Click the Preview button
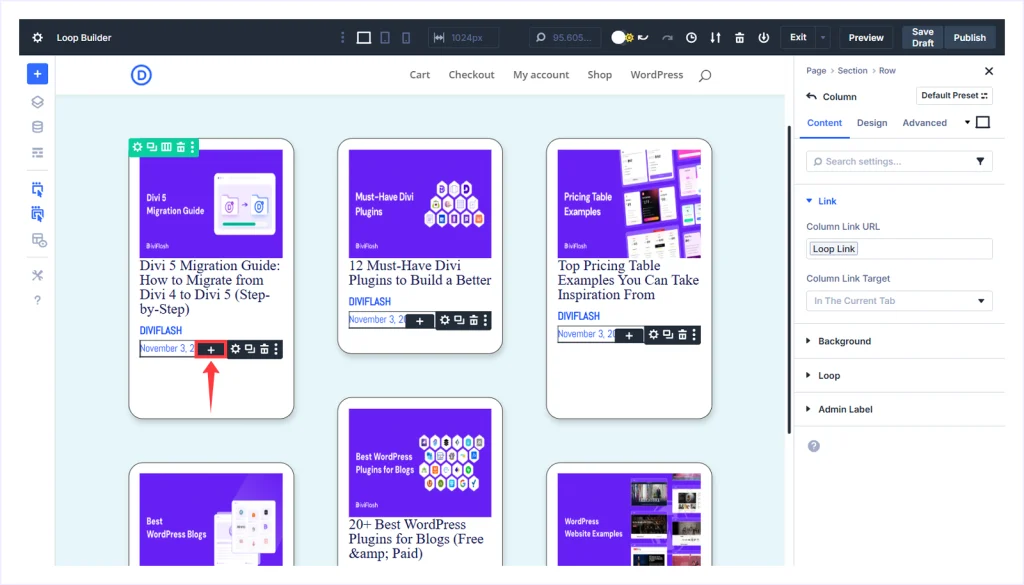The image size is (1024, 585). point(866,38)
